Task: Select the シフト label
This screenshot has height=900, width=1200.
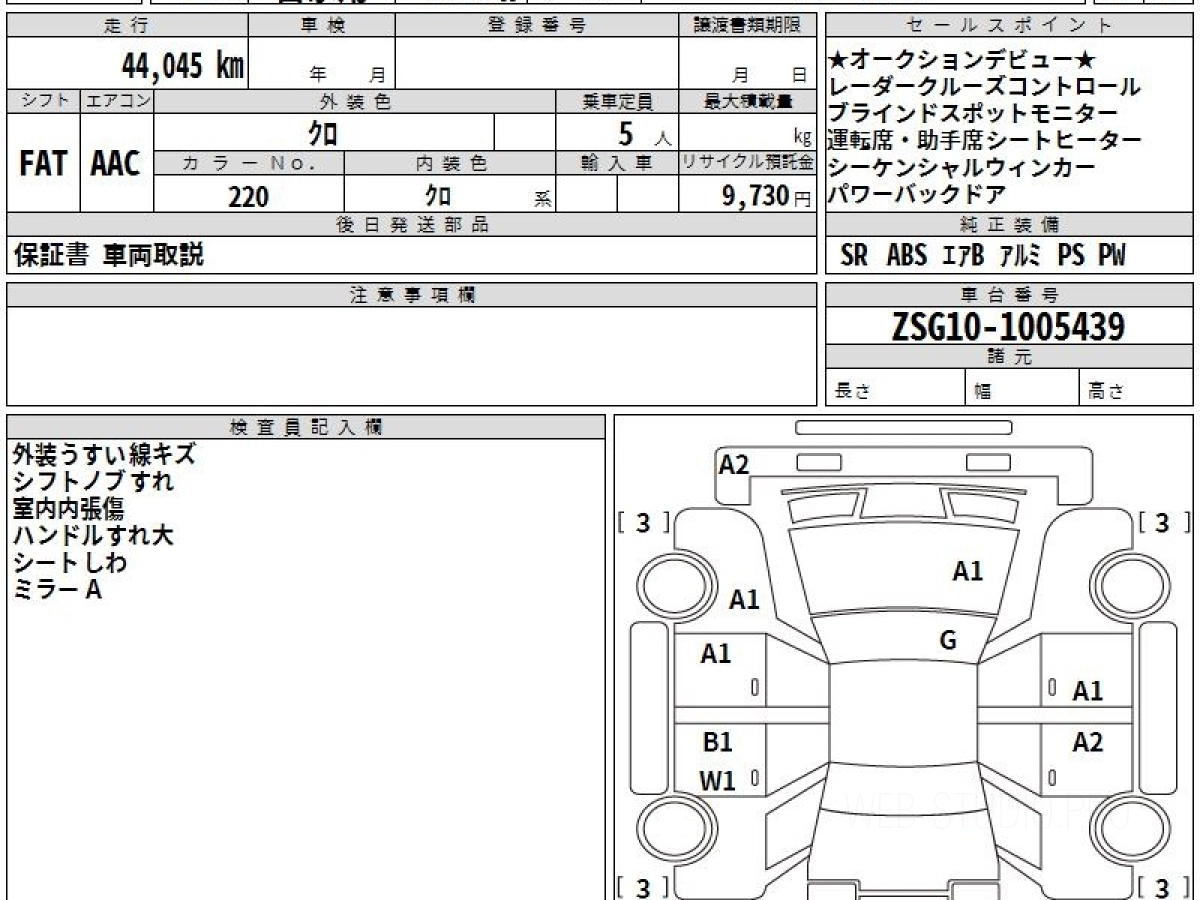Action: [43, 101]
